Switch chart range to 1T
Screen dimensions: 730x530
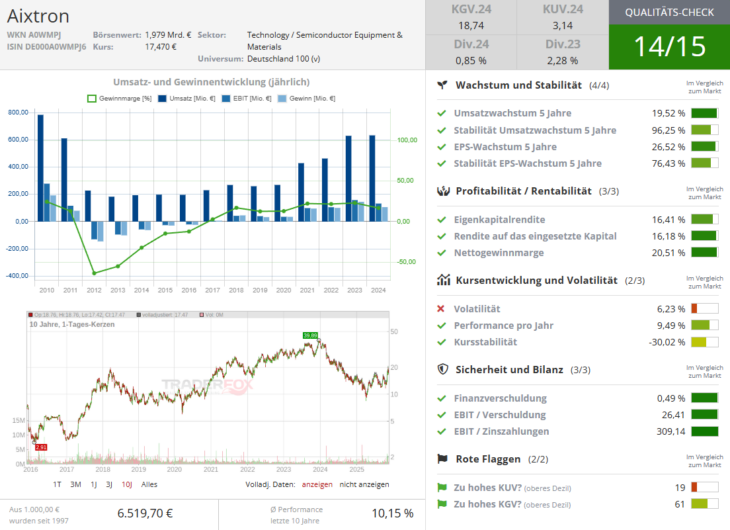point(58,484)
